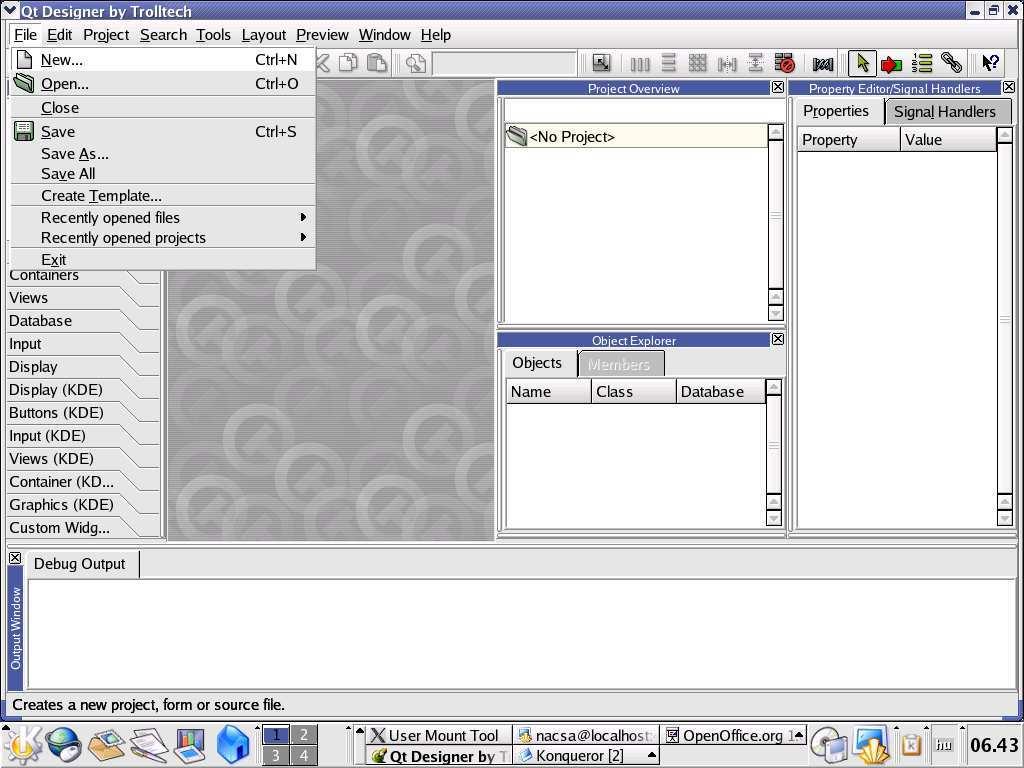Choose Open... from File menu

point(163,84)
